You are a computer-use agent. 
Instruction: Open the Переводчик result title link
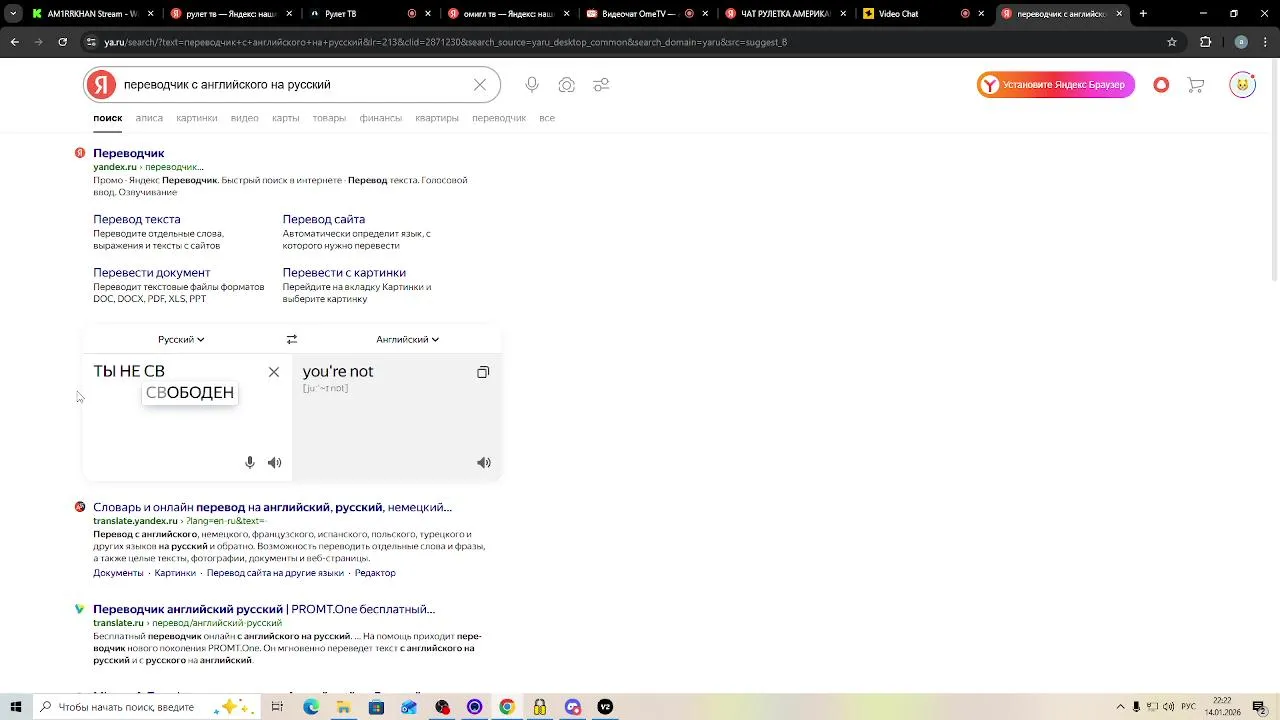(x=129, y=153)
